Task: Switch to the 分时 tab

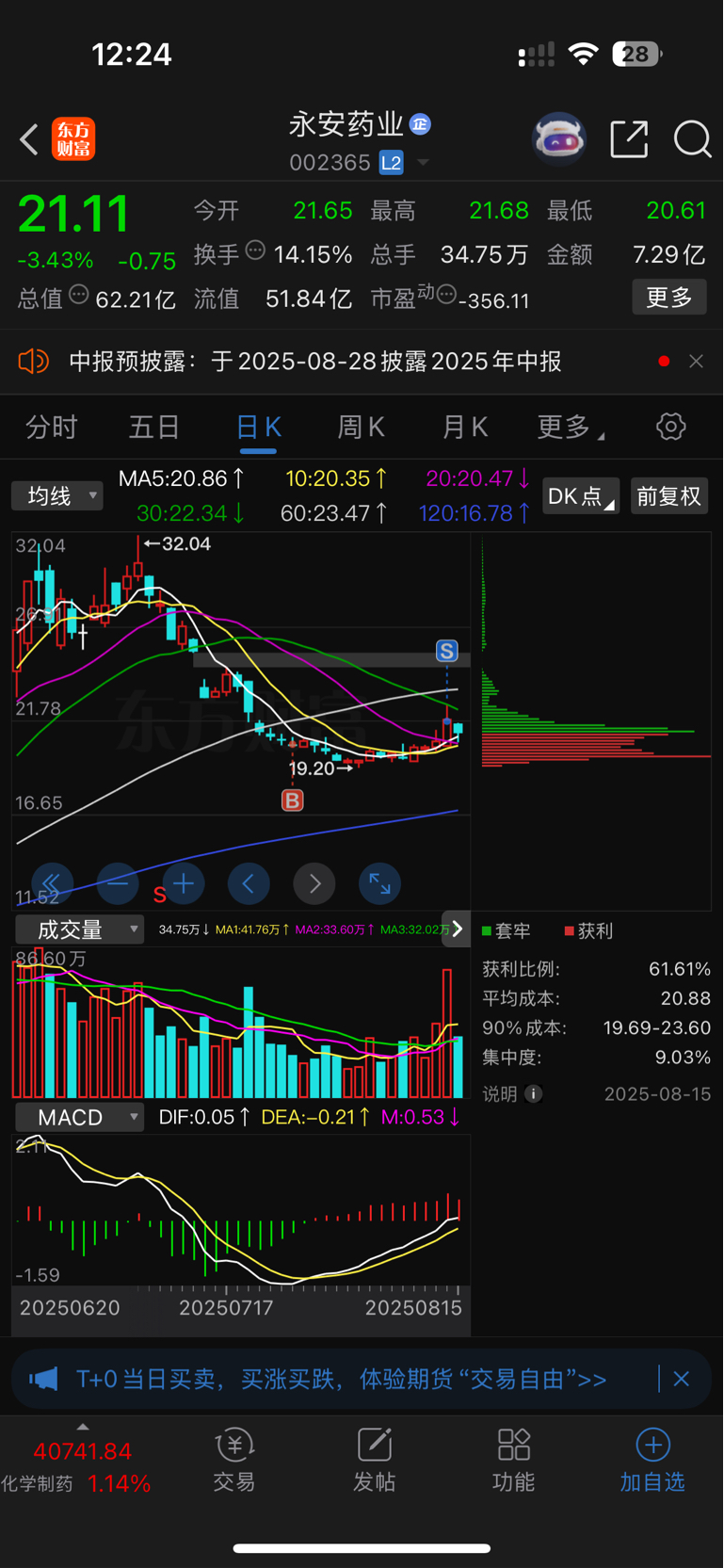Action: [52, 428]
